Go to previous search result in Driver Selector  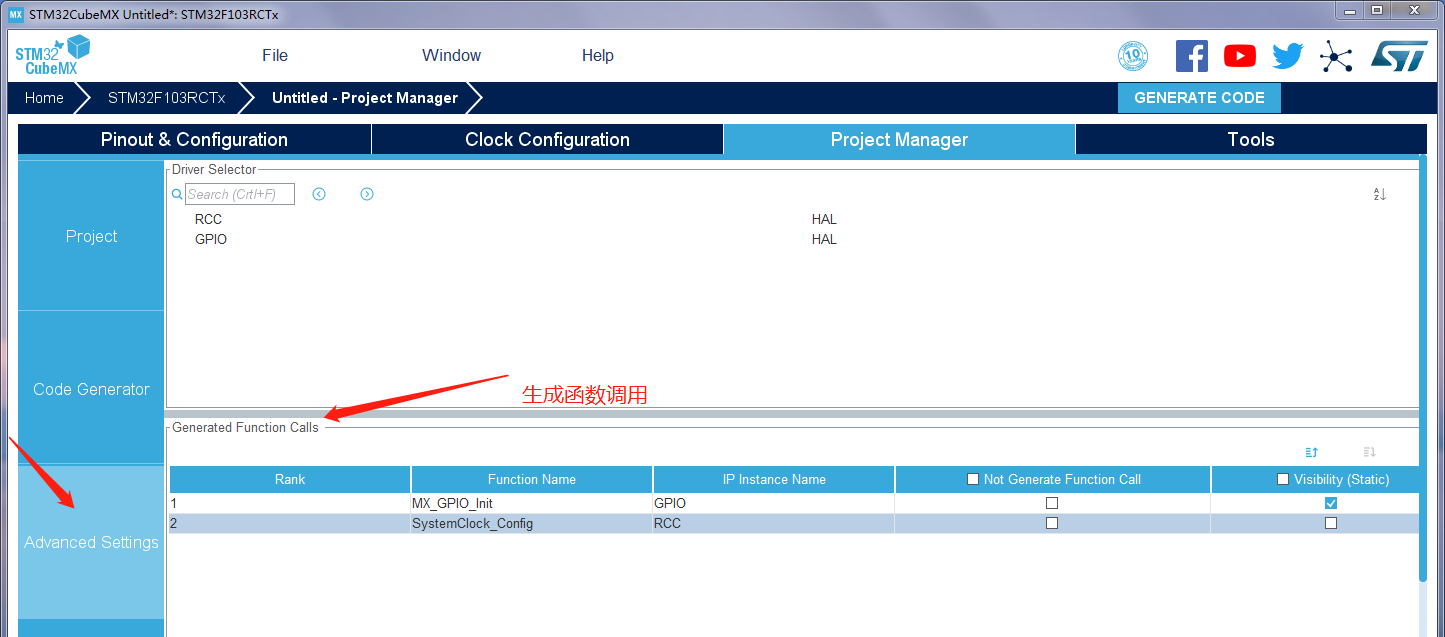pyautogui.click(x=319, y=194)
